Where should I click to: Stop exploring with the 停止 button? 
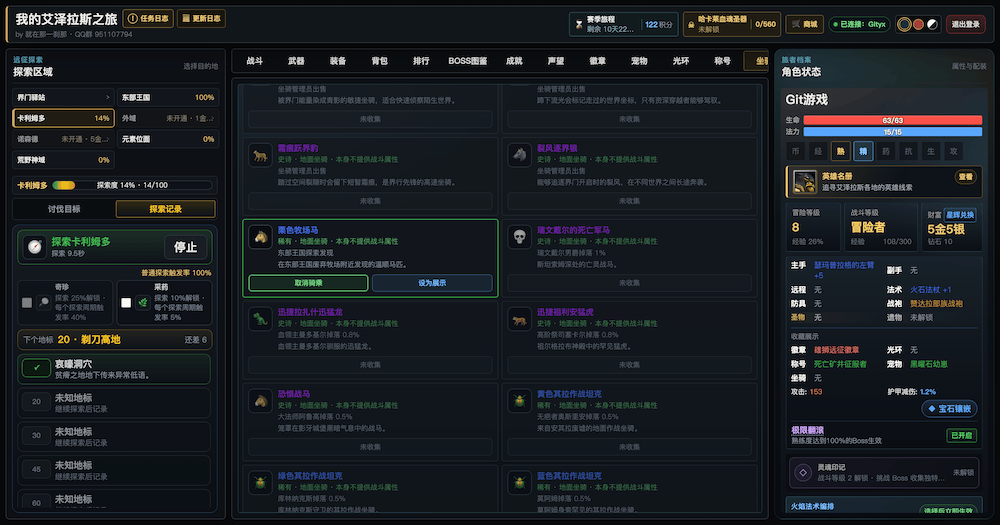click(x=186, y=247)
